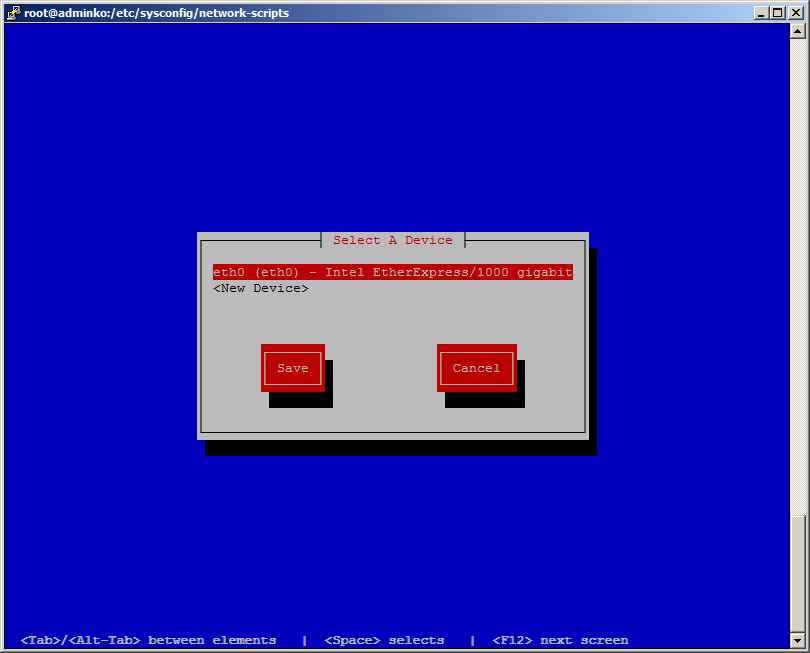Click the scrollbar up arrow
The image size is (810, 653).
(797, 31)
